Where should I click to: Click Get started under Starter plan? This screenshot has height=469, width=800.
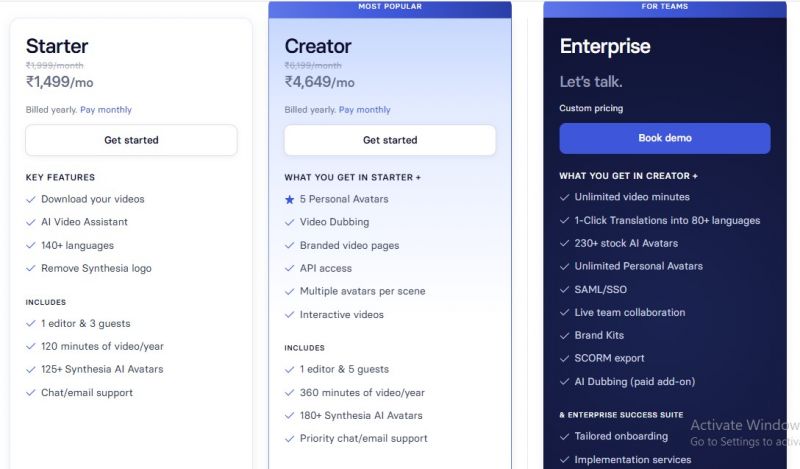[x=131, y=140]
